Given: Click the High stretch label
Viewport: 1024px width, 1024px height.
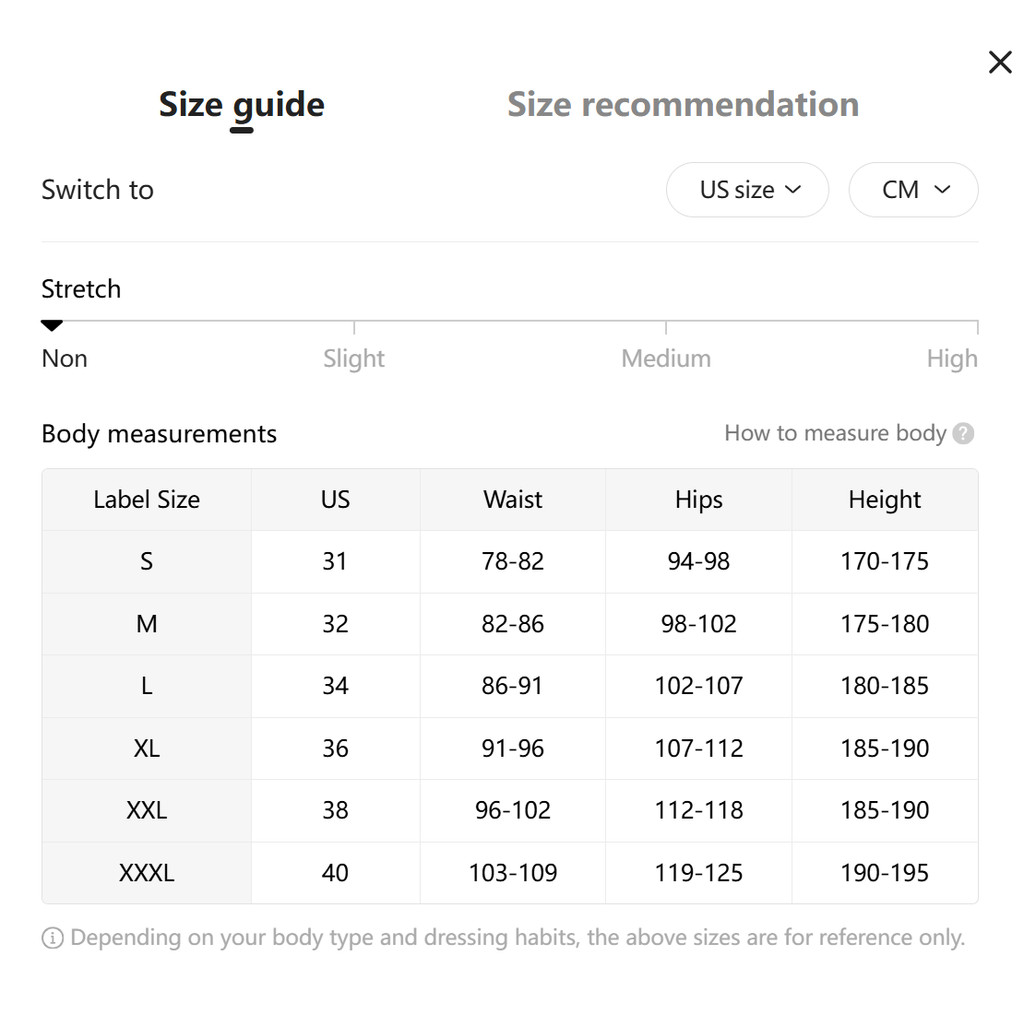Looking at the screenshot, I should click(x=951, y=358).
